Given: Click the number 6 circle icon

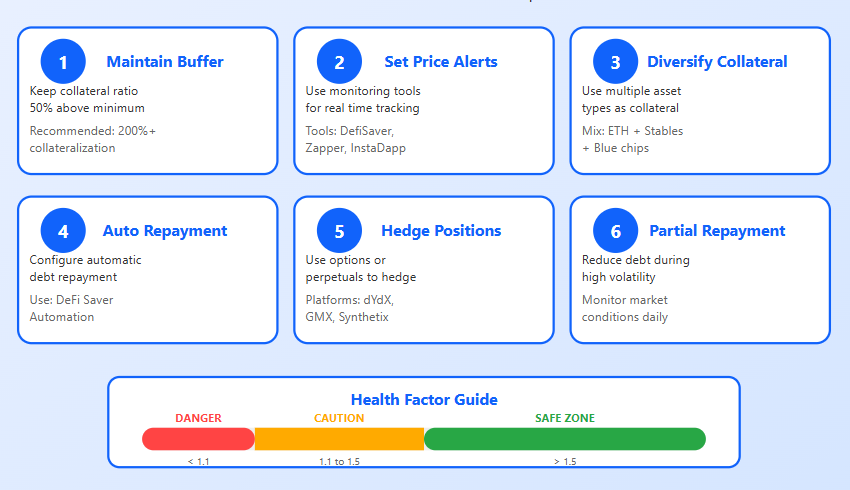Looking at the screenshot, I should 615,231.
